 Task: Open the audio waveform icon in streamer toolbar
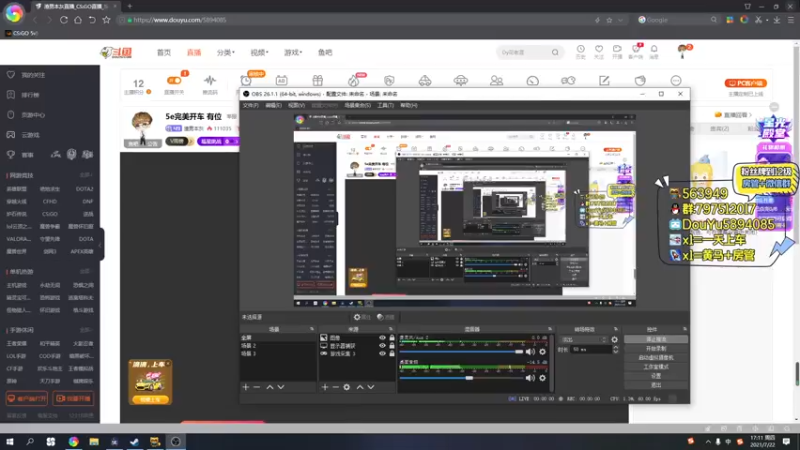point(210,81)
